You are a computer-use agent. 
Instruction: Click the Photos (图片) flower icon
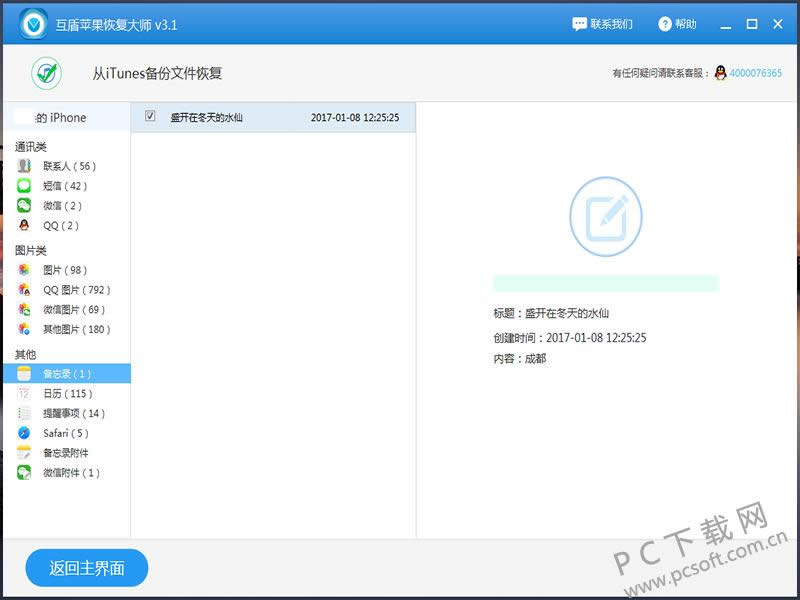[24, 270]
